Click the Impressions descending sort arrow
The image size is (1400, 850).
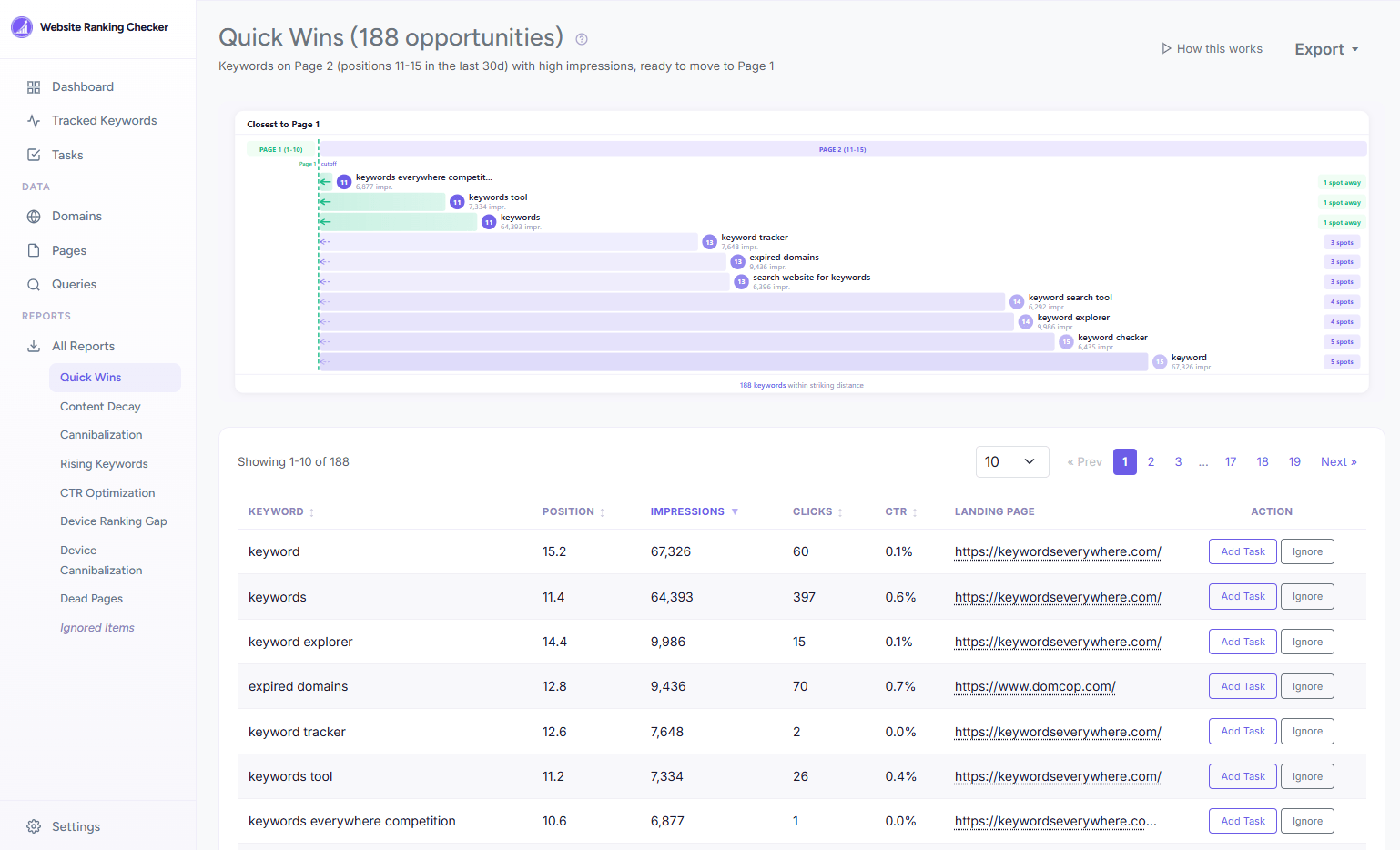point(735,512)
